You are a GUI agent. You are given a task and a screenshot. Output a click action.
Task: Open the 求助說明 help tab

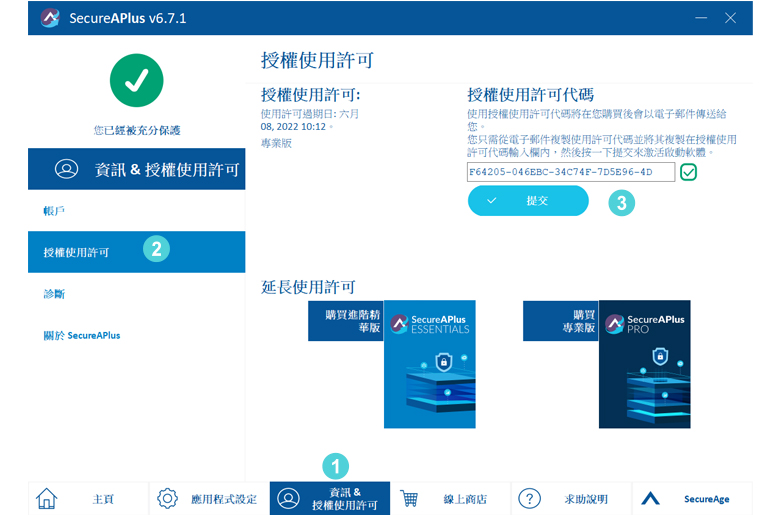pos(572,498)
